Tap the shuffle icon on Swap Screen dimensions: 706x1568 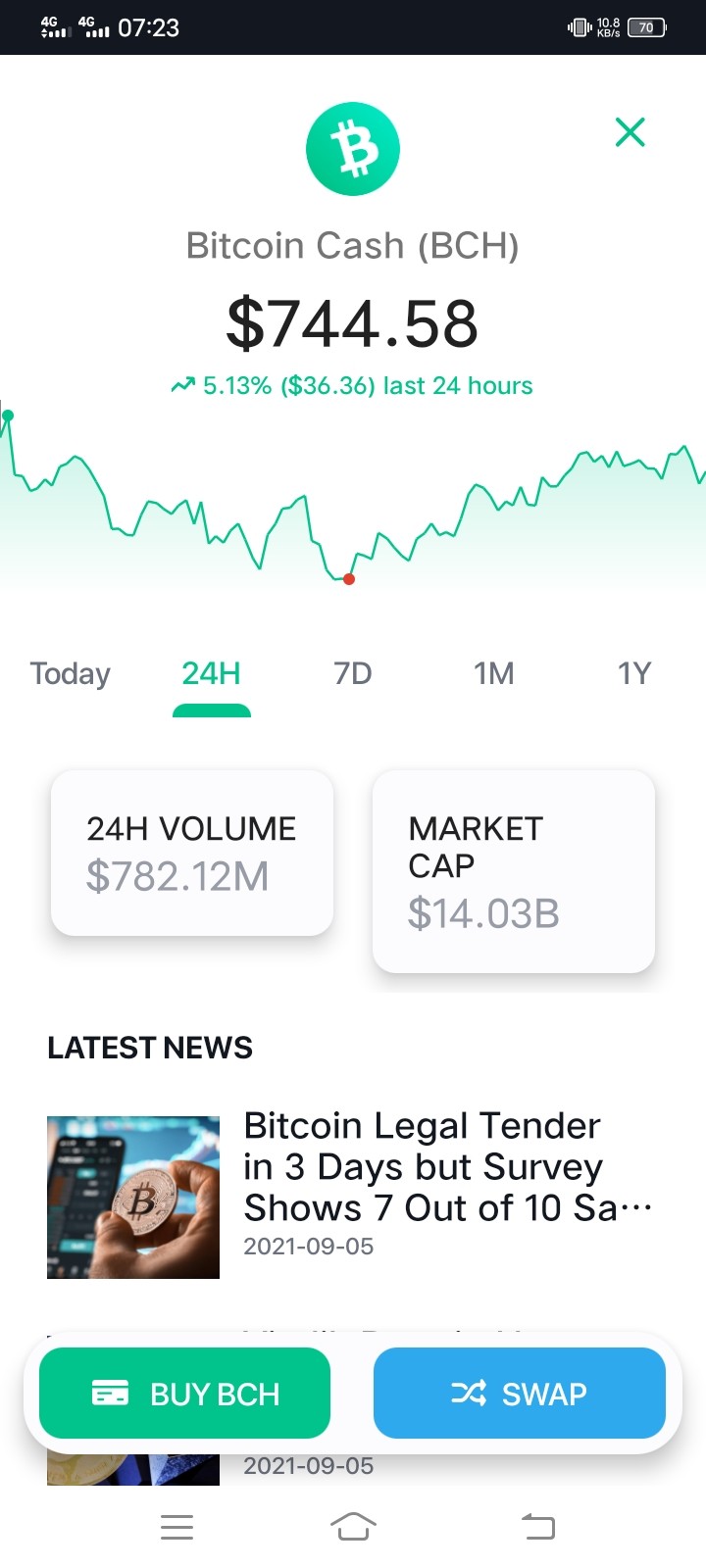coord(469,1393)
